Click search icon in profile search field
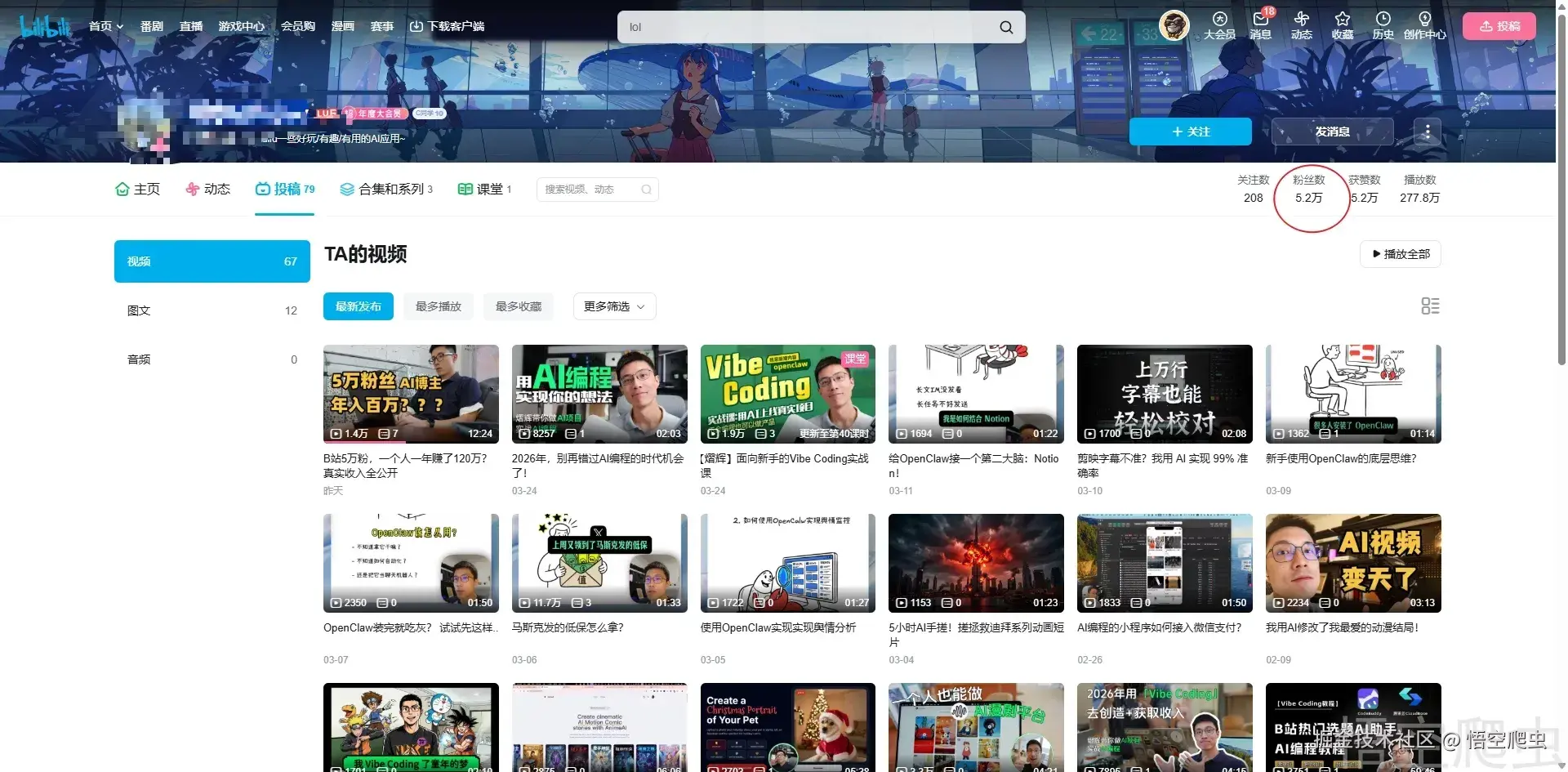 (646, 190)
